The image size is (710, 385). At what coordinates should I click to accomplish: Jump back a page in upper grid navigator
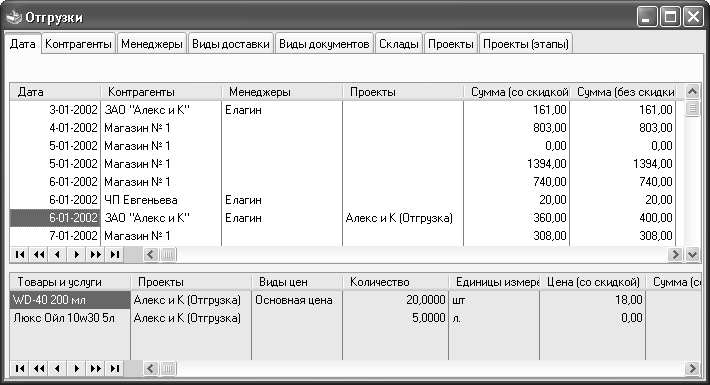pos(39,255)
